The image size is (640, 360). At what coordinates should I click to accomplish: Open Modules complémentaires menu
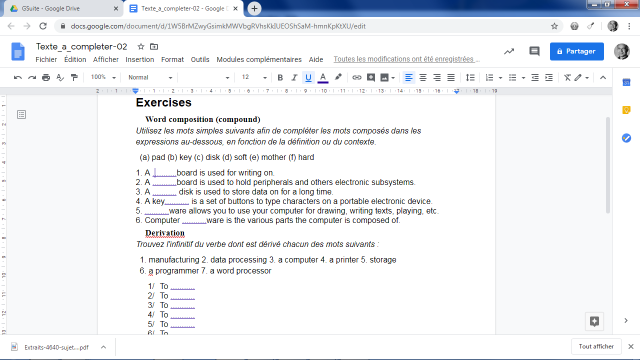click(x=259, y=60)
